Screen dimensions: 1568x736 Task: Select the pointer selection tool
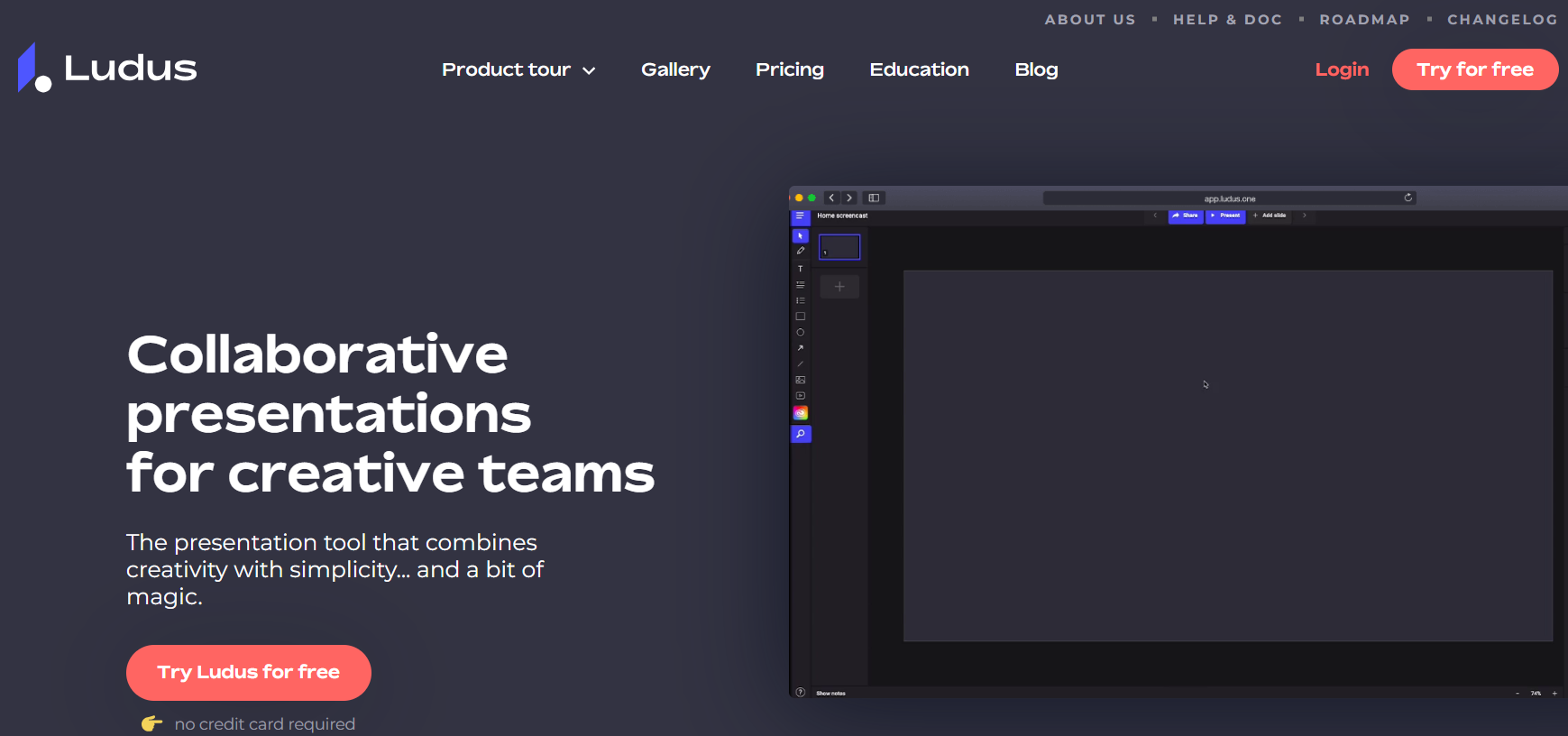tap(800, 235)
